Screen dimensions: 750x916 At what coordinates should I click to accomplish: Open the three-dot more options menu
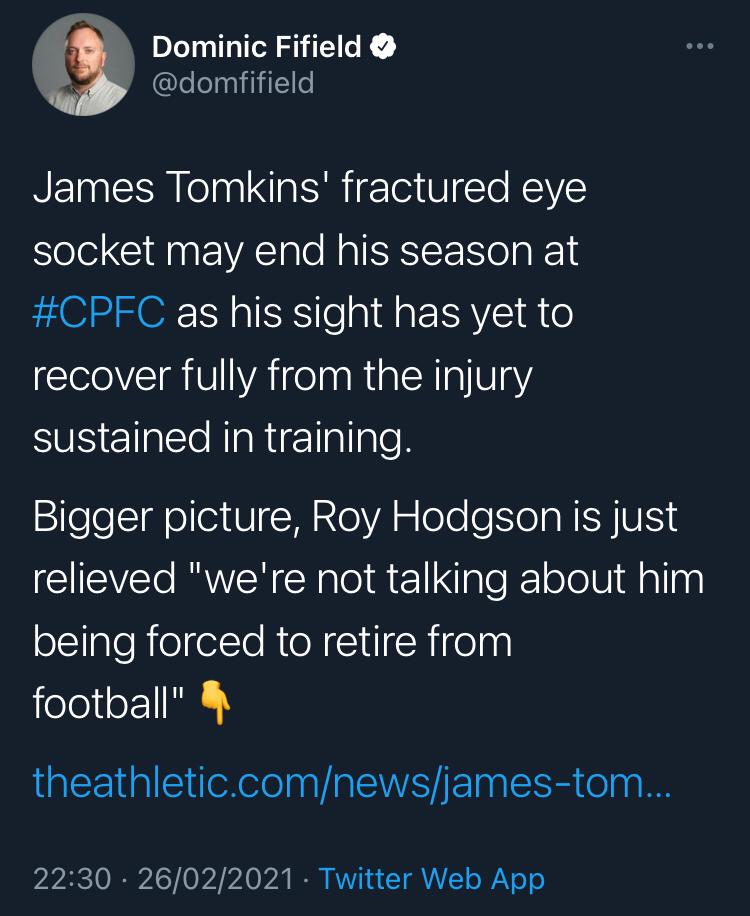click(699, 46)
